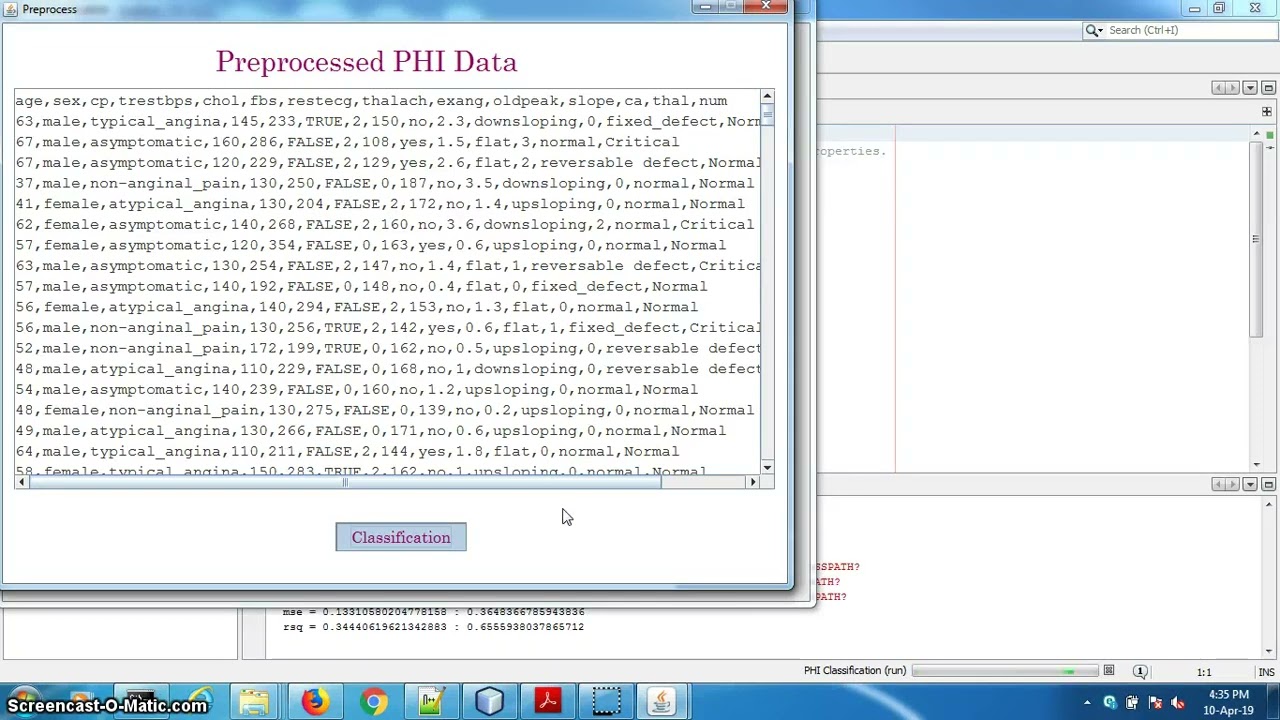
Task: Open Adobe Reader from the taskbar
Action: [x=547, y=701]
